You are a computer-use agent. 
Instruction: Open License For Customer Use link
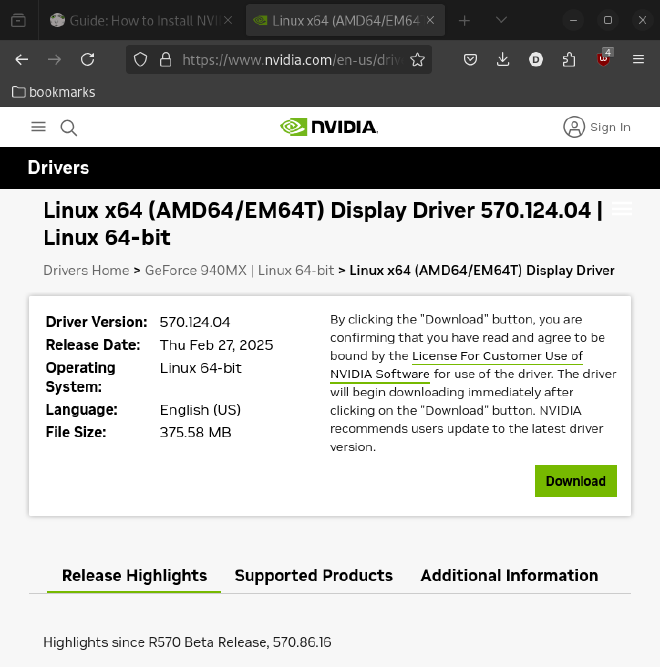coord(456,365)
